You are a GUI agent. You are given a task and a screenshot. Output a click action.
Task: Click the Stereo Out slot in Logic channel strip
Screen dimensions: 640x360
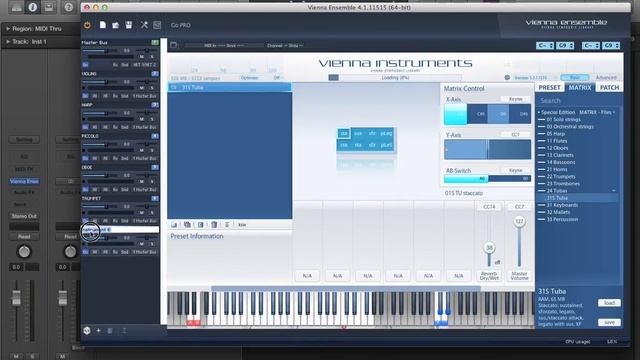(24, 216)
